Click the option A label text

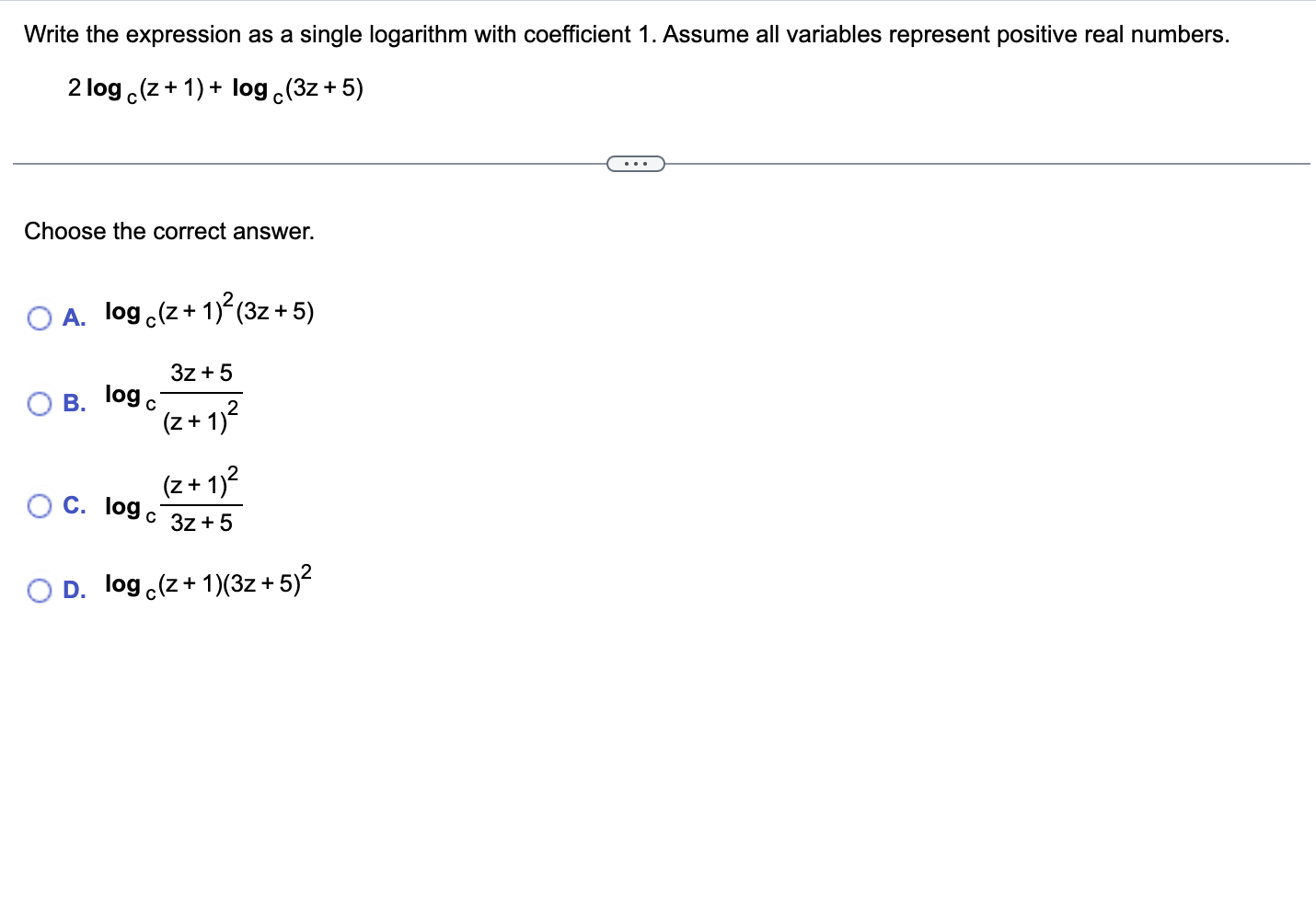(x=73, y=317)
